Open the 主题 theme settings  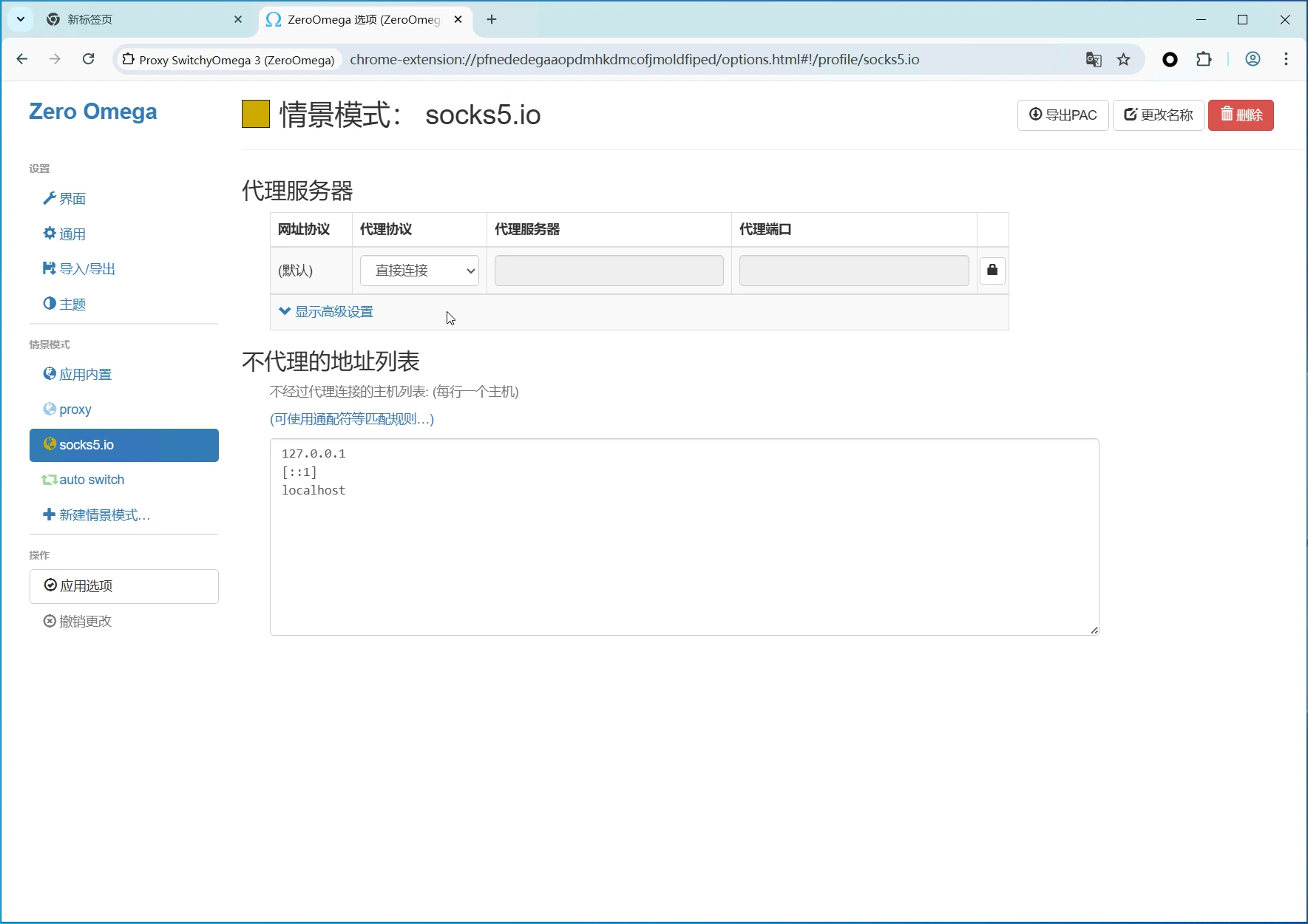[64, 305]
